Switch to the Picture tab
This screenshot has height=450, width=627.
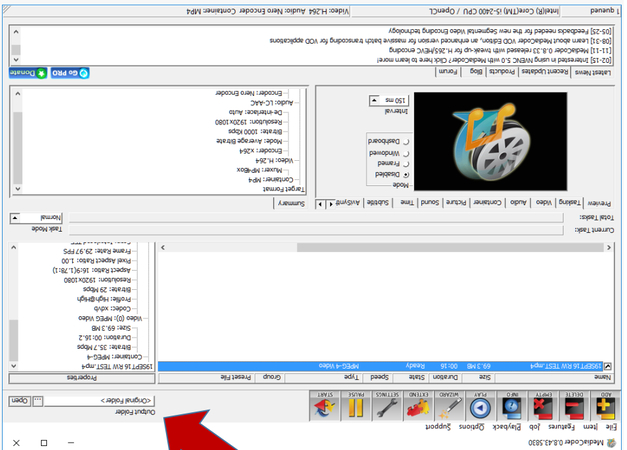[456, 203]
